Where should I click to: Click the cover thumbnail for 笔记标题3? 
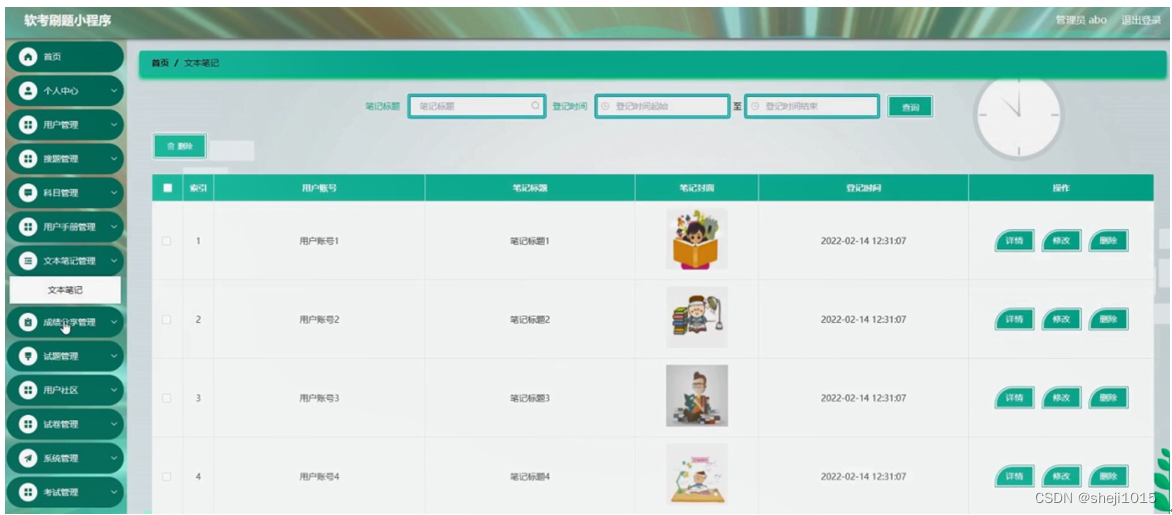point(697,395)
